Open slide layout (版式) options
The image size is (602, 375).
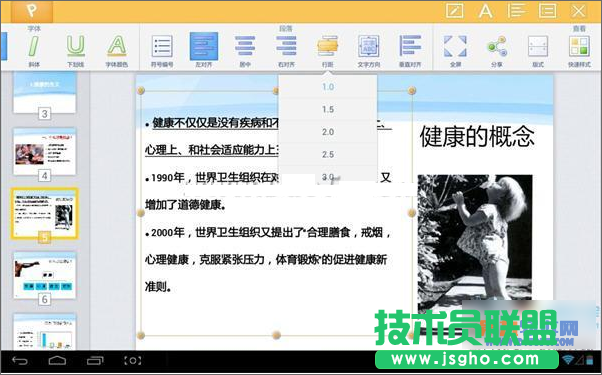click(538, 50)
